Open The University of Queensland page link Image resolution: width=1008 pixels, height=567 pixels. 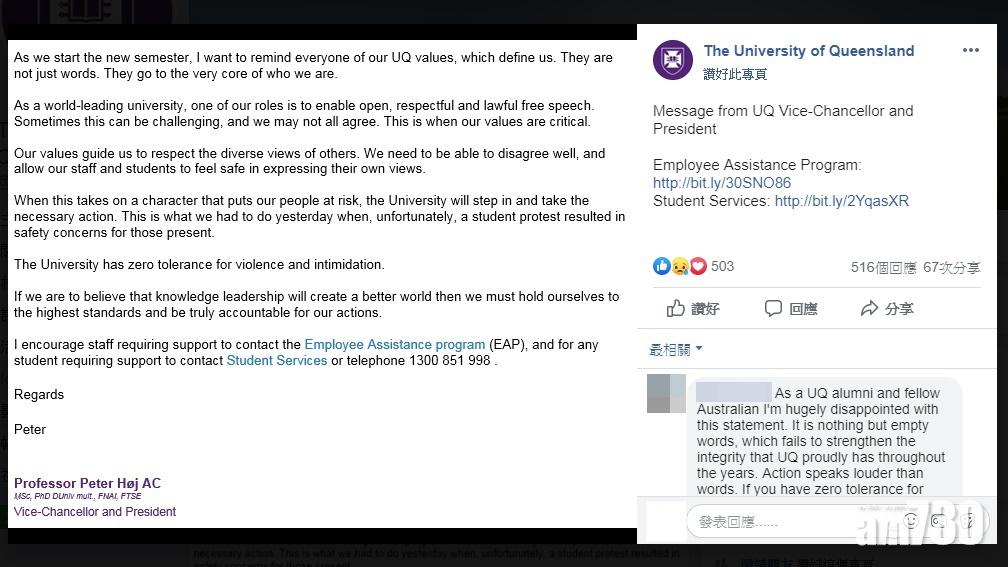click(808, 50)
